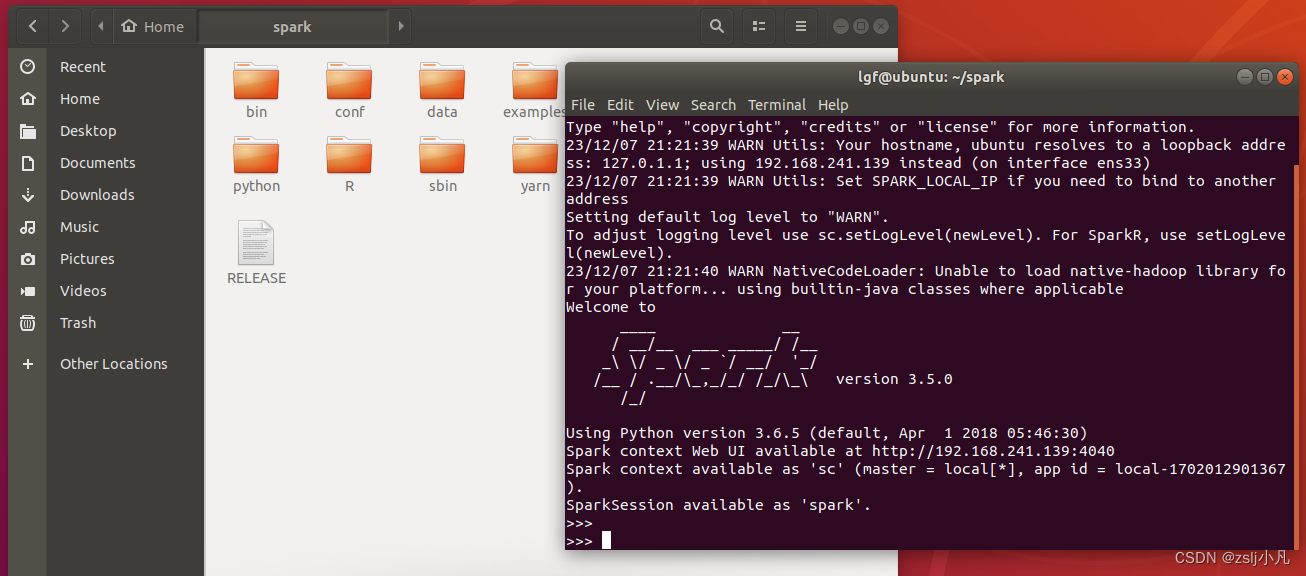Viewport: 1306px width, 576px height.
Task: Click 'Setting default log level' line
Action: [x=728, y=217]
